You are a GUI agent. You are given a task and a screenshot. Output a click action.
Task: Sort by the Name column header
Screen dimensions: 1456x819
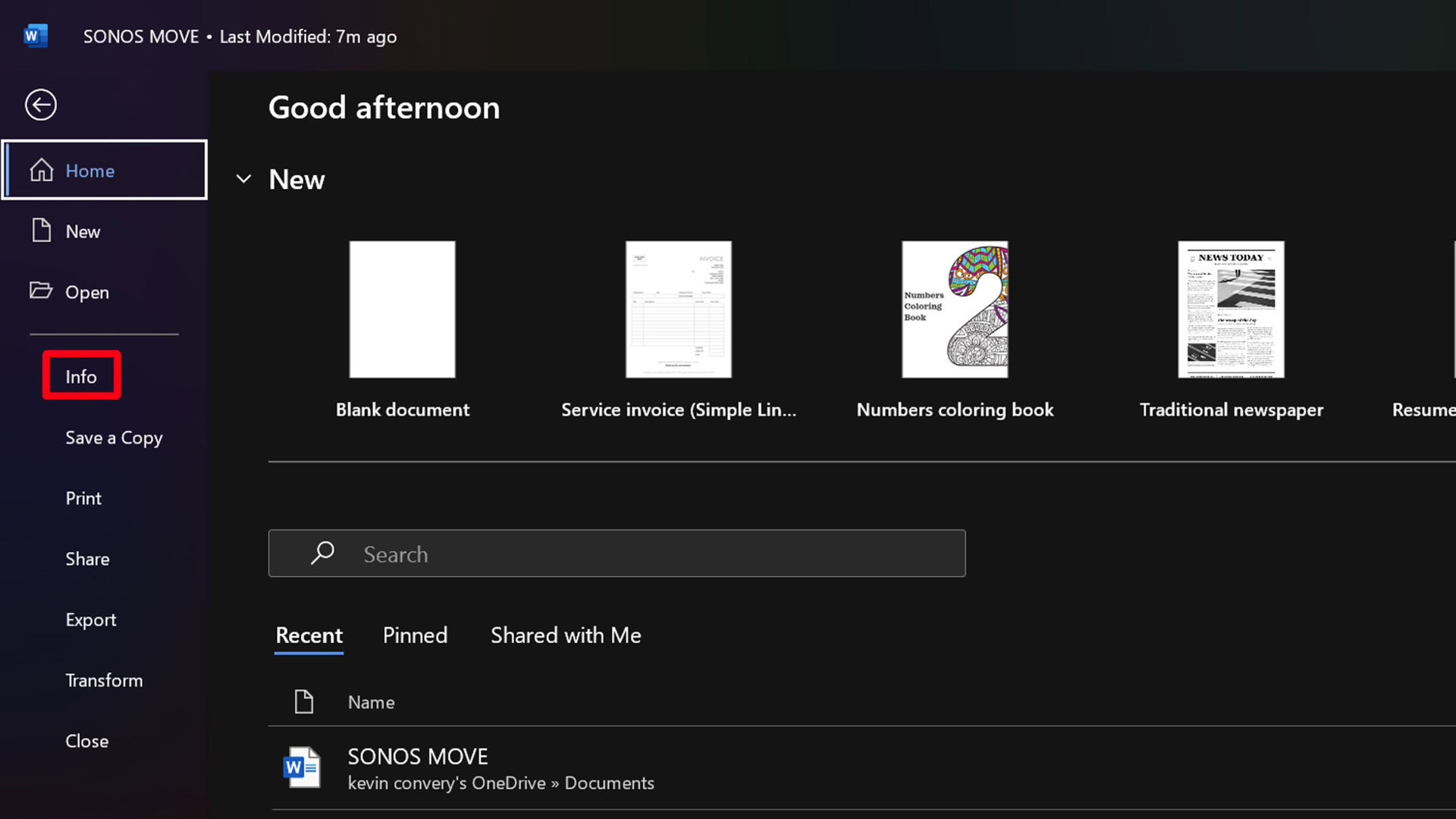pyautogui.click(x=371, y=702)
